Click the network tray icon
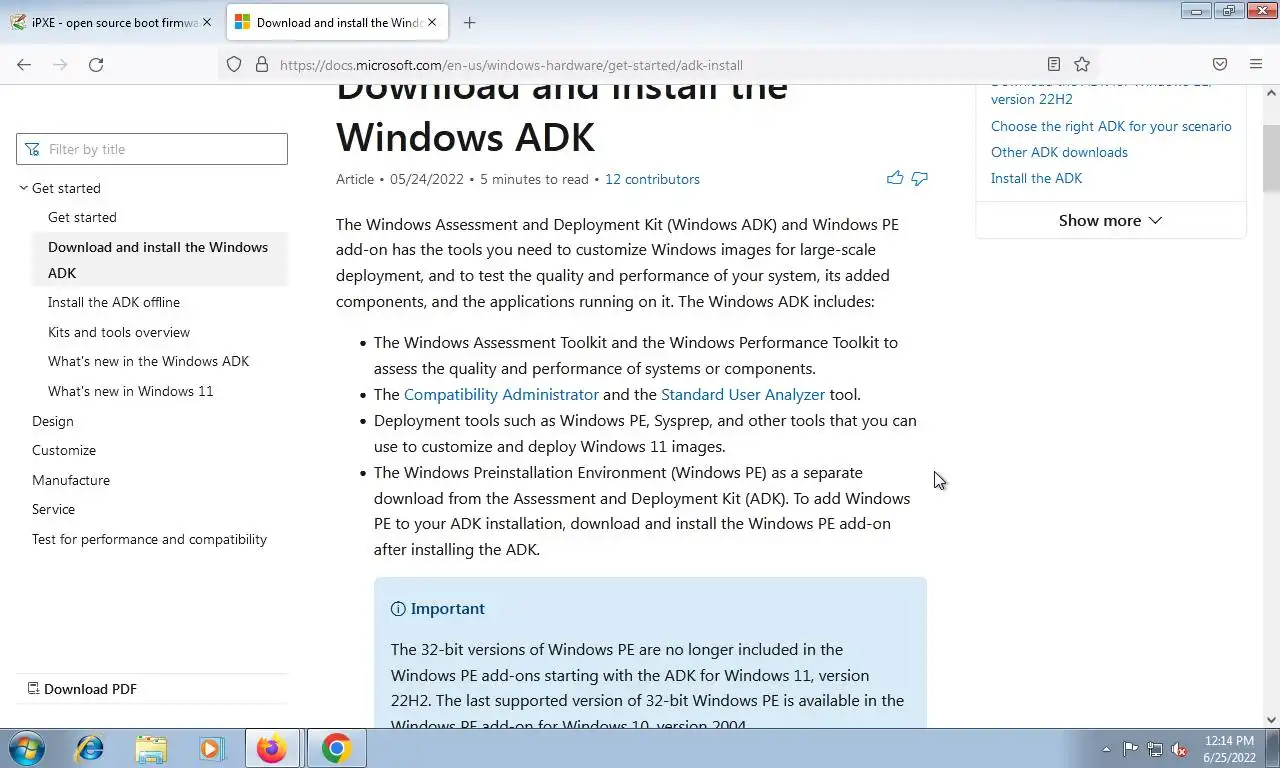 (1155, 749)
